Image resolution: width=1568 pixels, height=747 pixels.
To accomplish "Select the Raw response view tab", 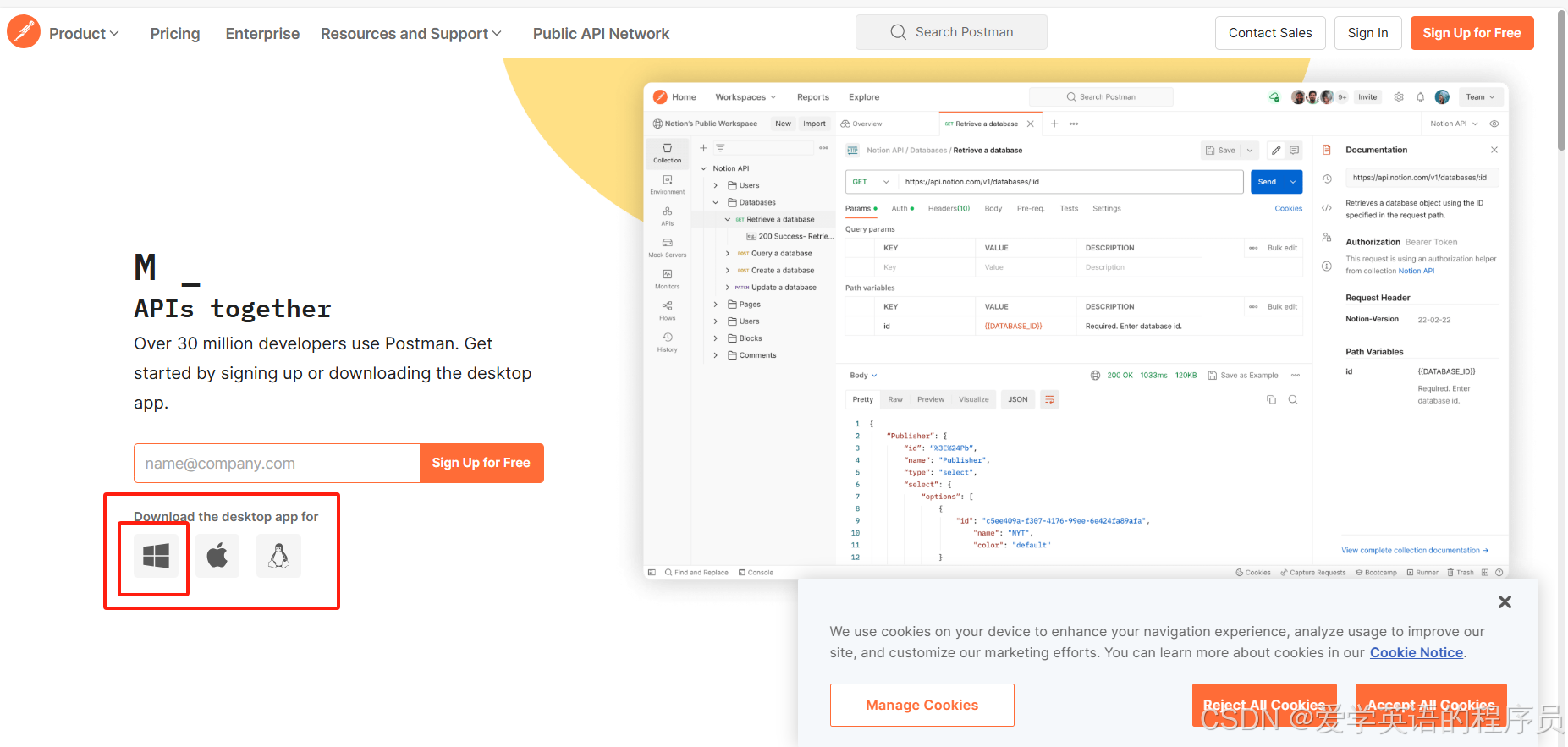I will point(895,399).
